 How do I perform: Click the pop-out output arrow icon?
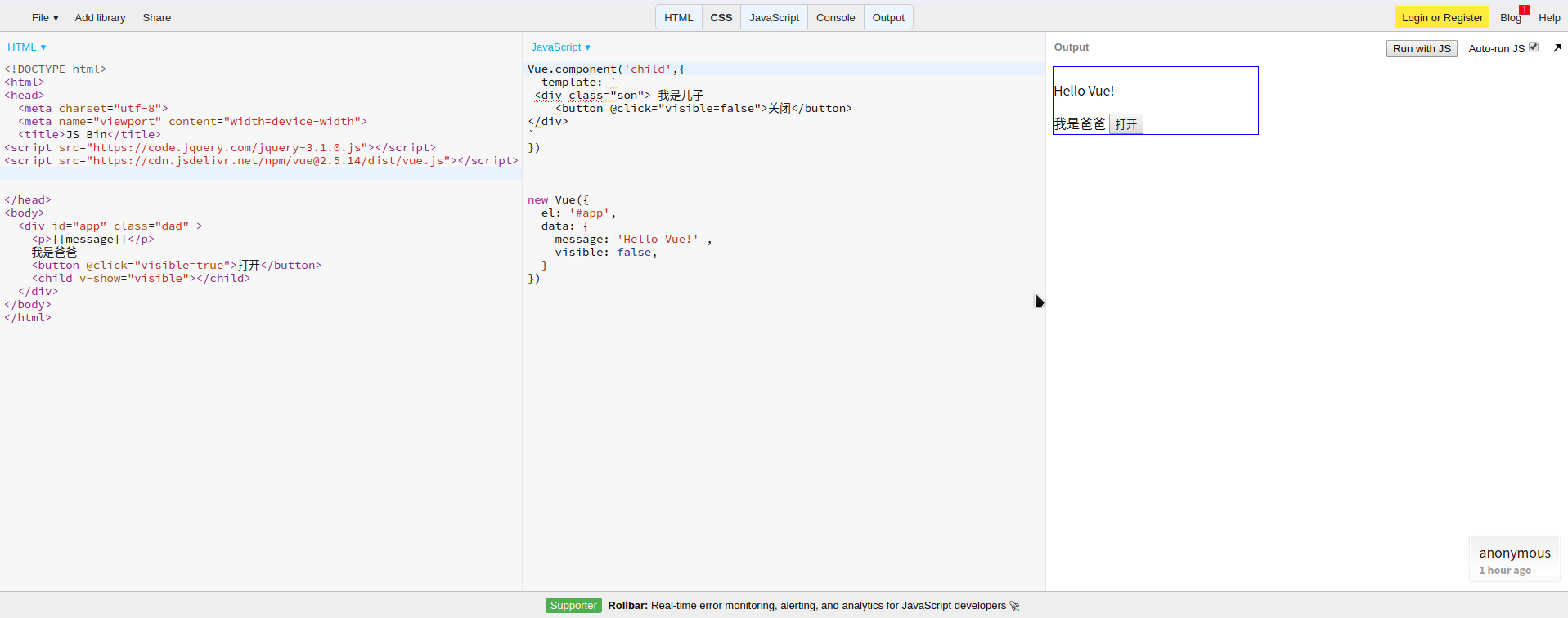pyautogui.click(x=1557, y=48)
